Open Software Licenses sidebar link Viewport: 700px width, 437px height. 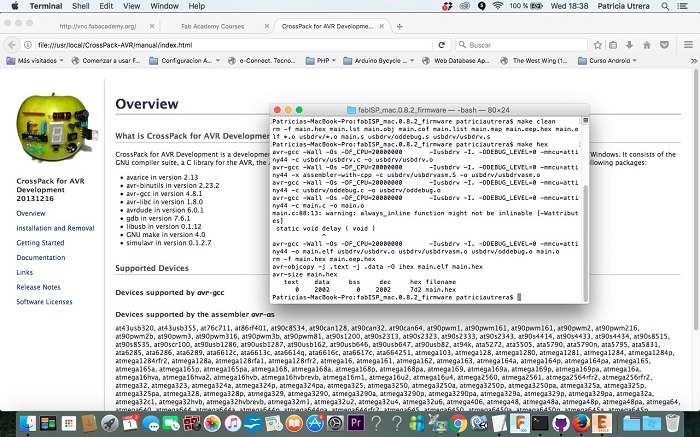pyautogui.click(x=44, y=302)
